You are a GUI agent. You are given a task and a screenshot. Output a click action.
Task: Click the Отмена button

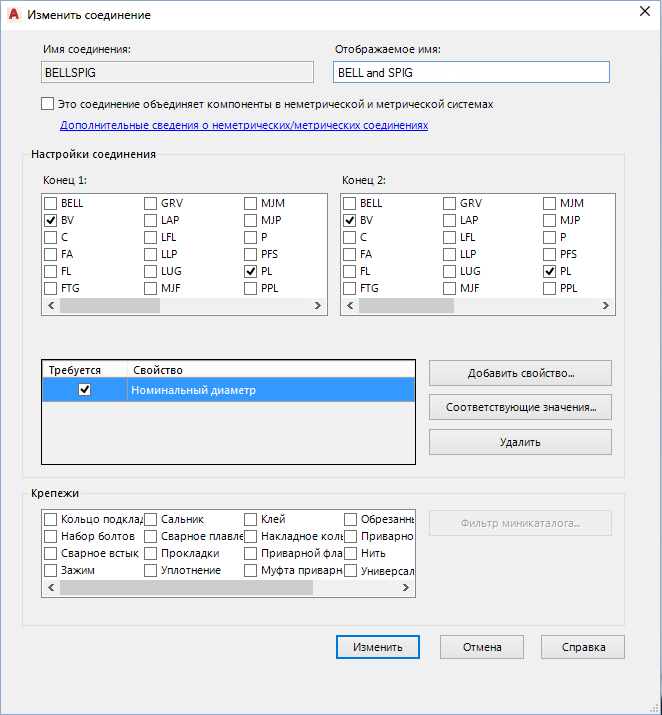481,647
